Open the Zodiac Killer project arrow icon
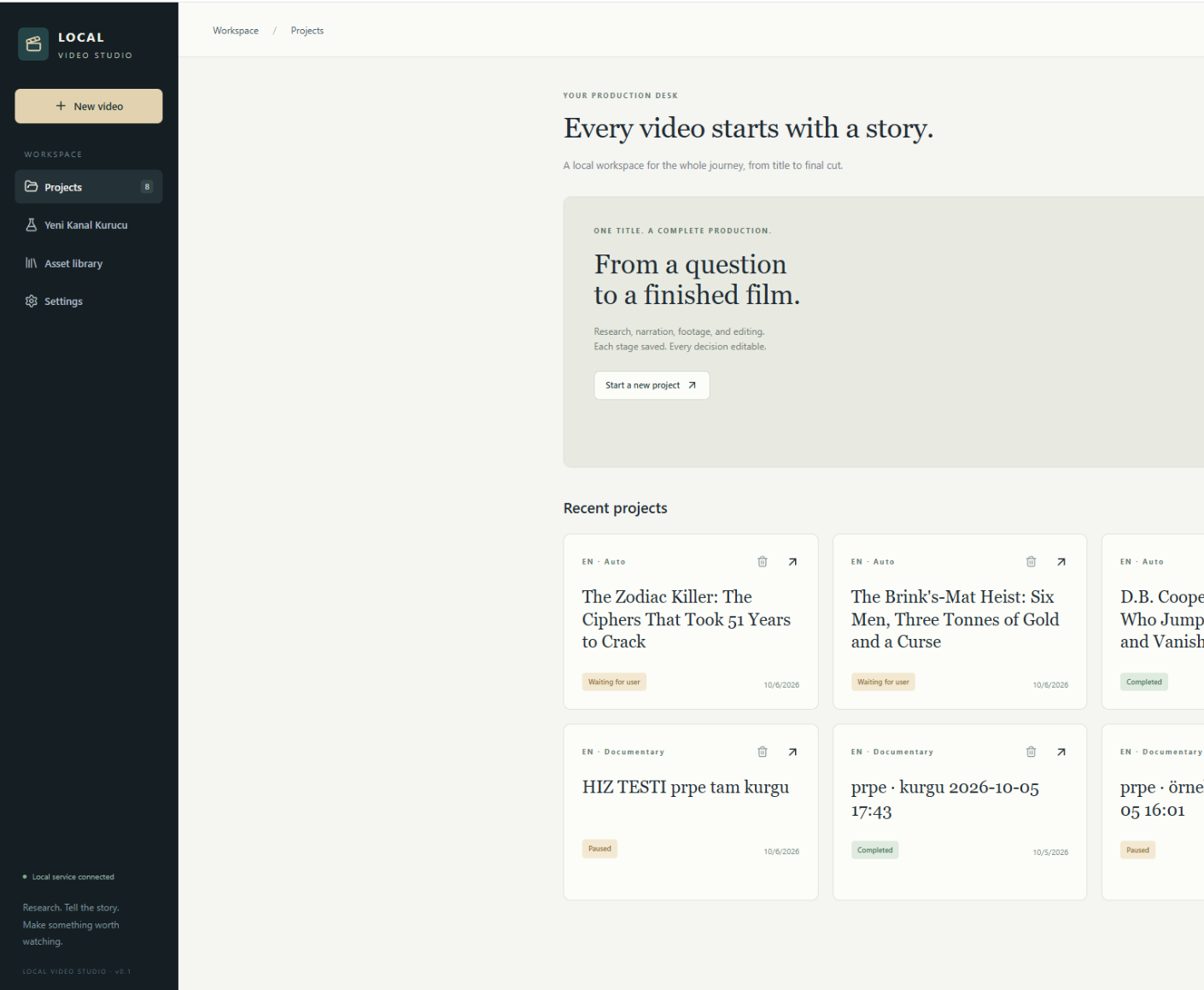 tap(792, 562)
